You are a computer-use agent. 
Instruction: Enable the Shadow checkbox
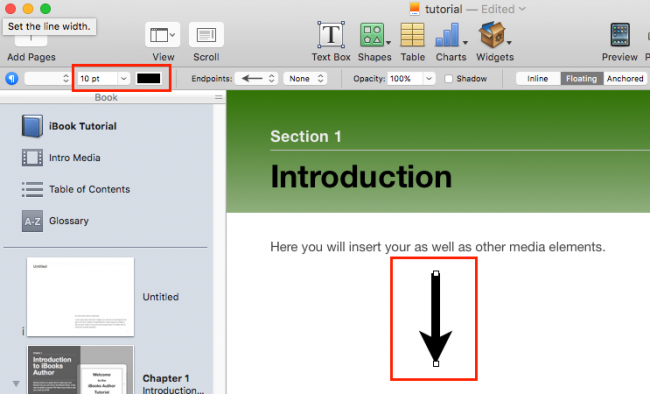pyautogui.click(x=449, y=79)
